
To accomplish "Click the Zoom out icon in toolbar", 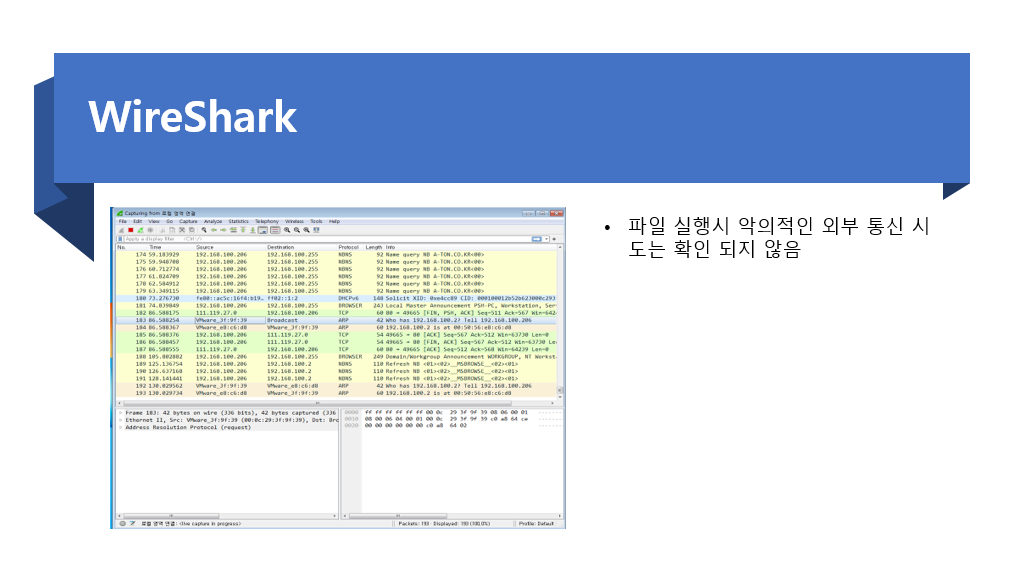I will (297, 230).
